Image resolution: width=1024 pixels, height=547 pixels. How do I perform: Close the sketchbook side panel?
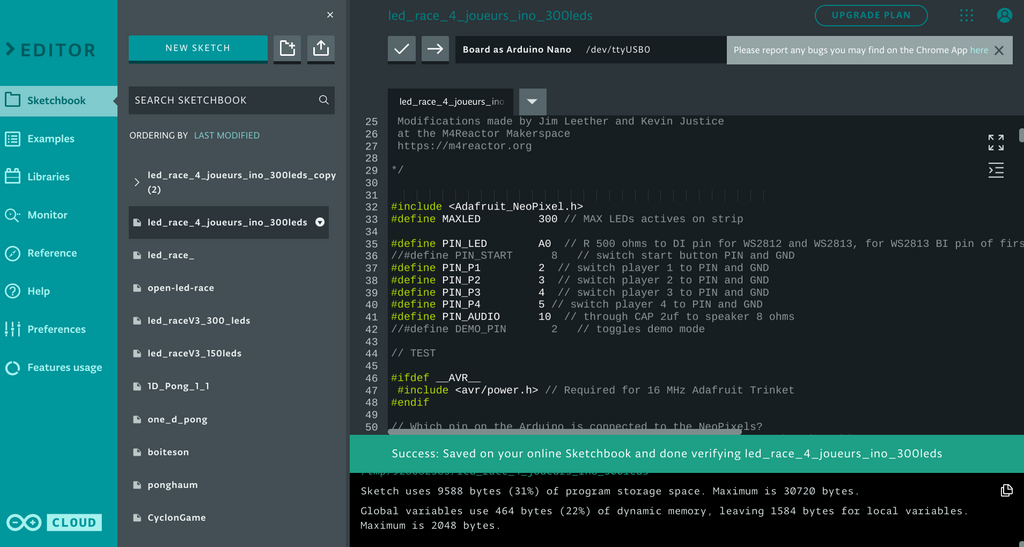pos(330,15)
